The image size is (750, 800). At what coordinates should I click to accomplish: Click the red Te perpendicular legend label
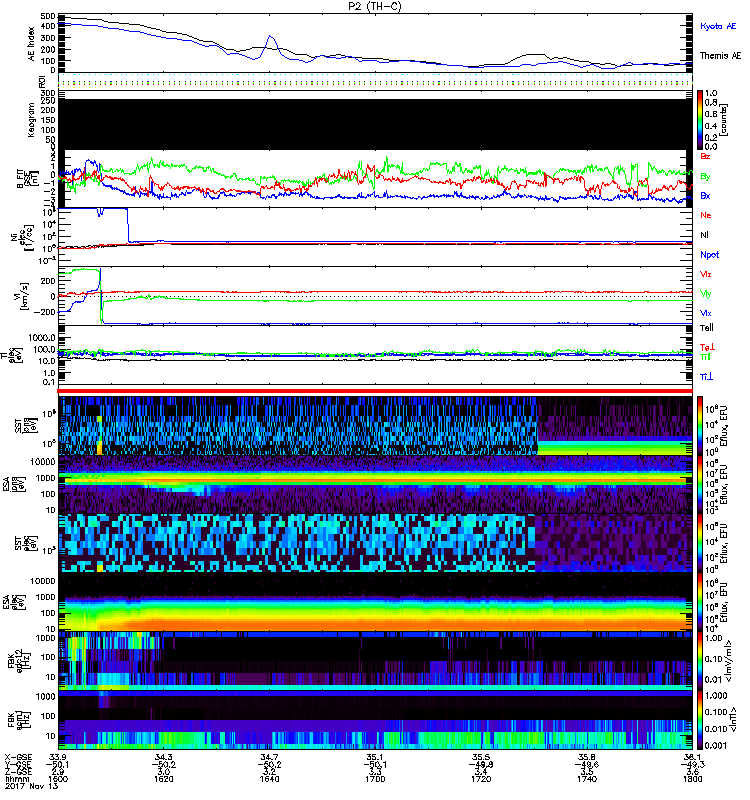pyautogui.click(x=707, y=347)
